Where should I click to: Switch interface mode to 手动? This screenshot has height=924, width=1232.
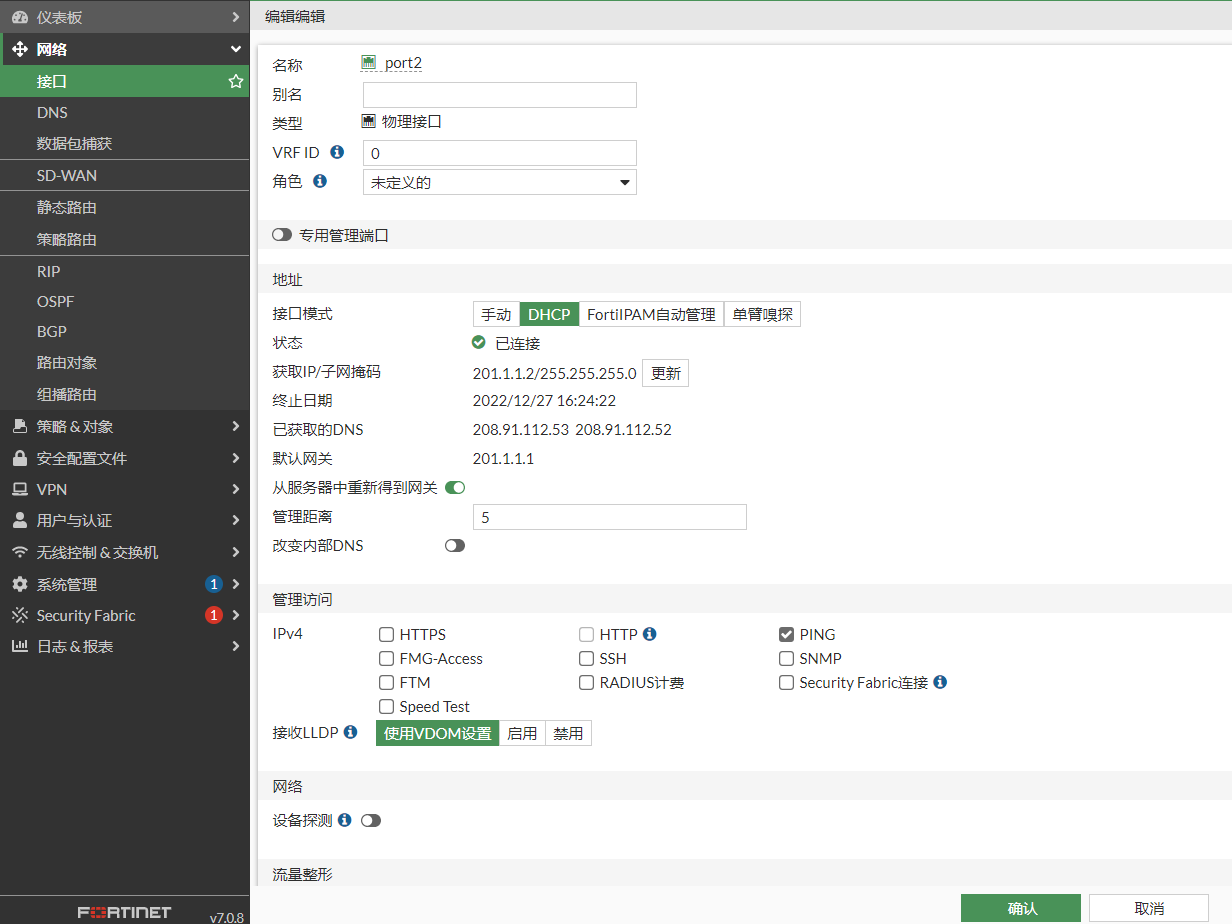(x=496, y=314)
